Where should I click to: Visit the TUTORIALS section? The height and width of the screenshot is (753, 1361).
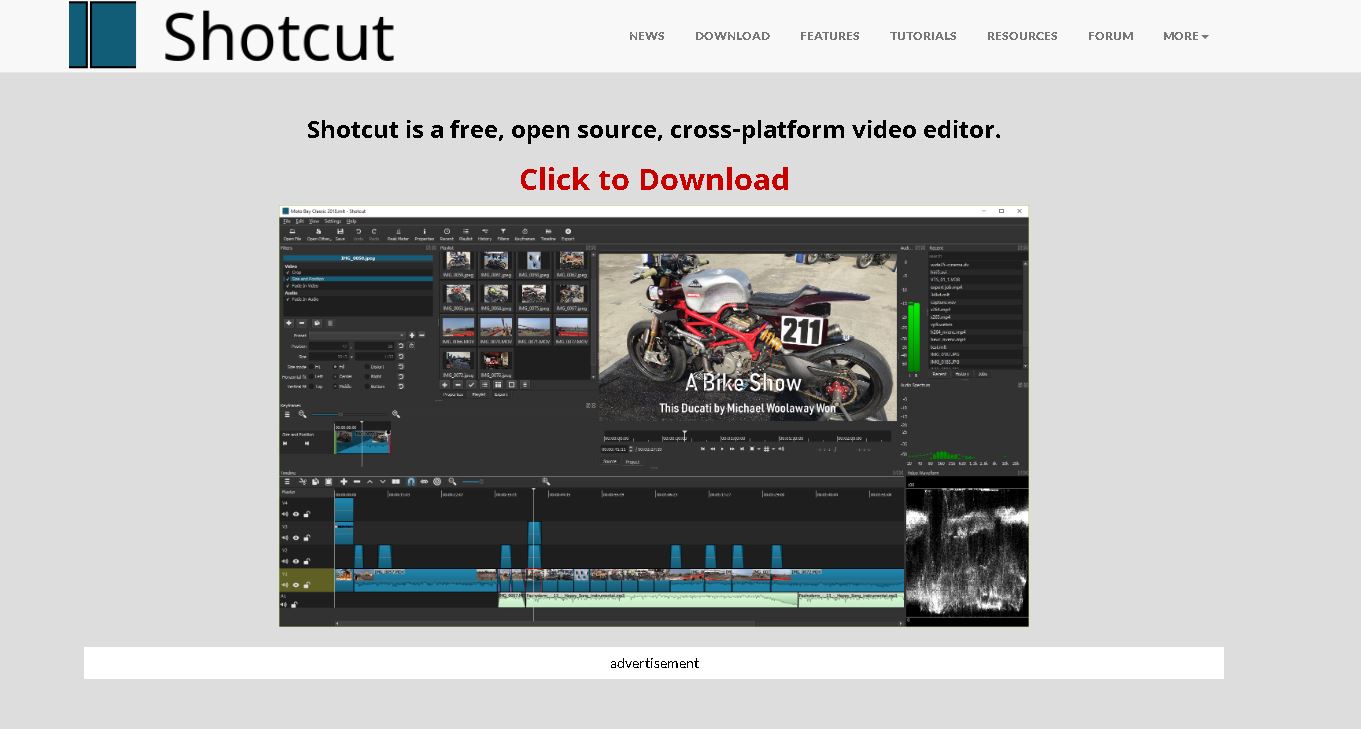pyautogui.click(x=923, y=36)
